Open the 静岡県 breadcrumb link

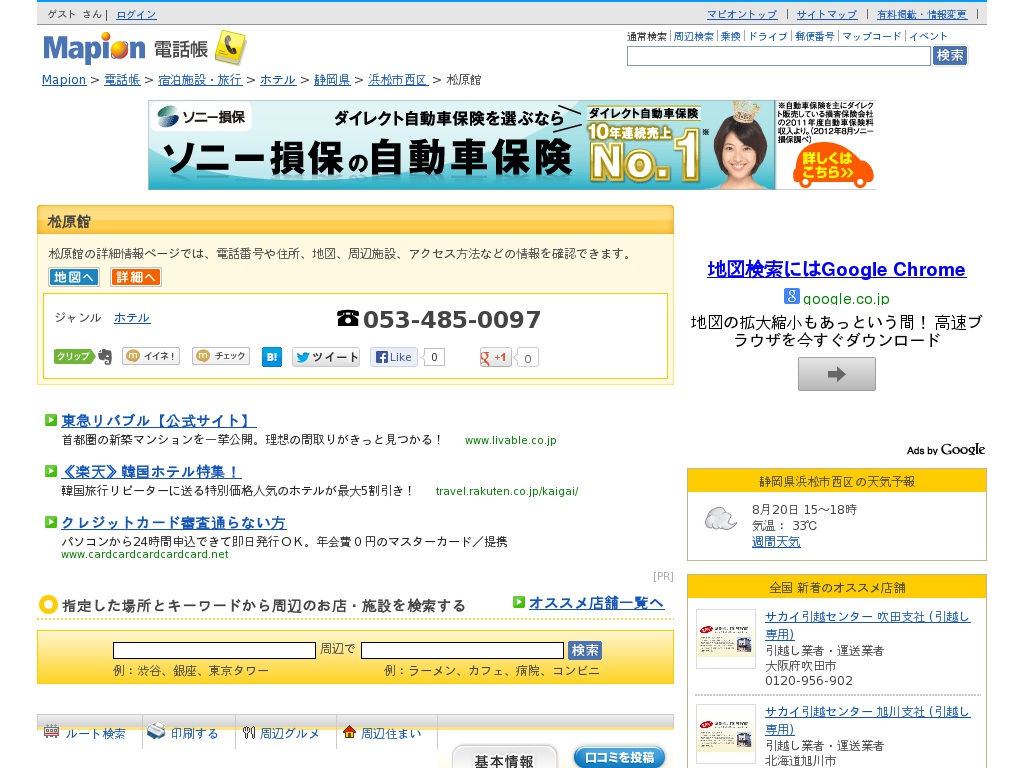(332, 80)
